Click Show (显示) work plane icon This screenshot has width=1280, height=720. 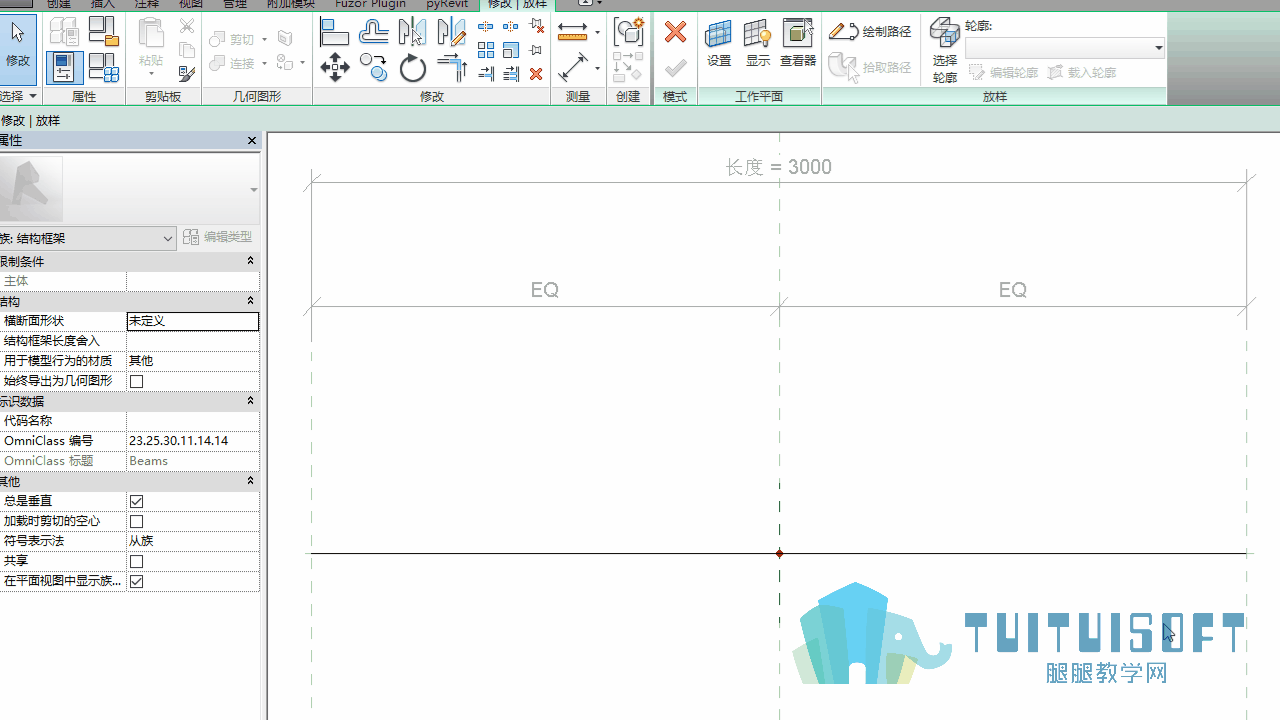[x=758, y=44]
